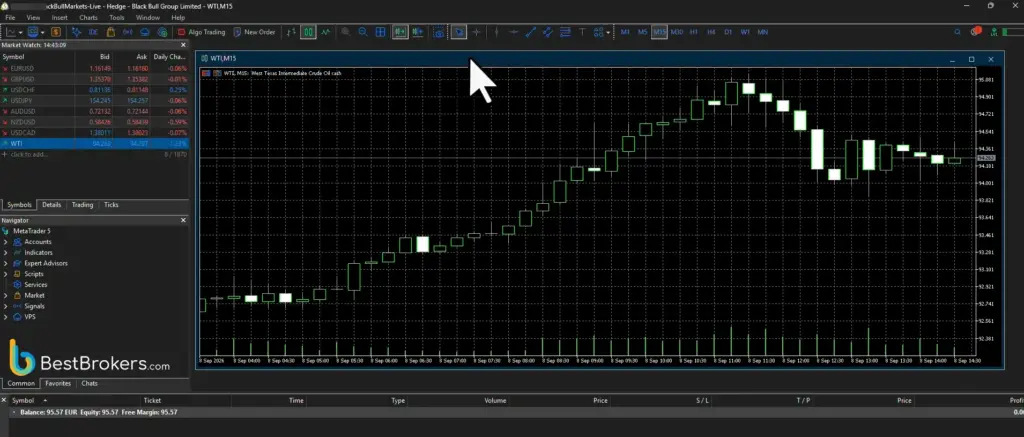Toggle Algo Trading button

201,32
